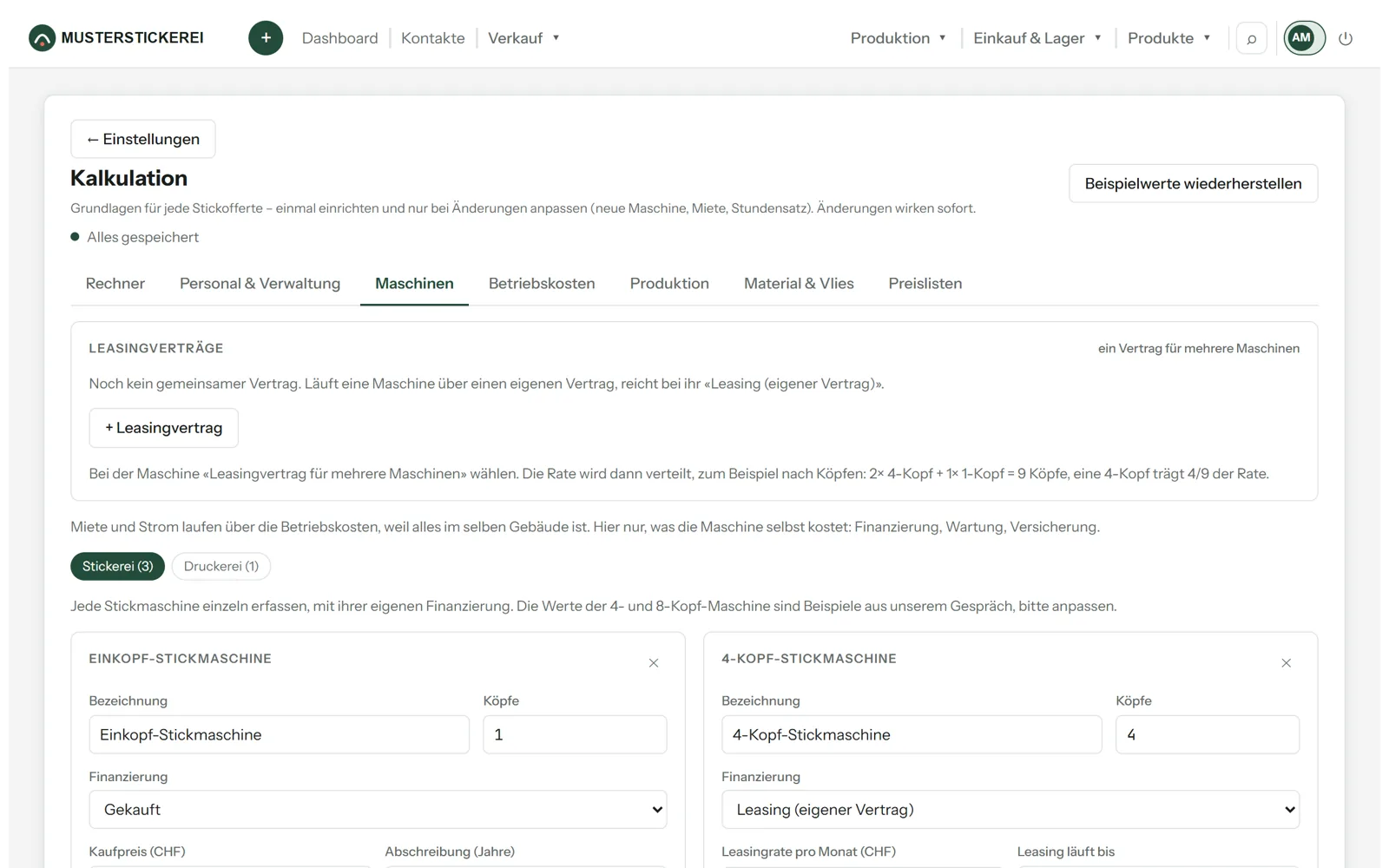
Task: Click the 'Alles gespeichert' status text
Action: click(142, 237)
